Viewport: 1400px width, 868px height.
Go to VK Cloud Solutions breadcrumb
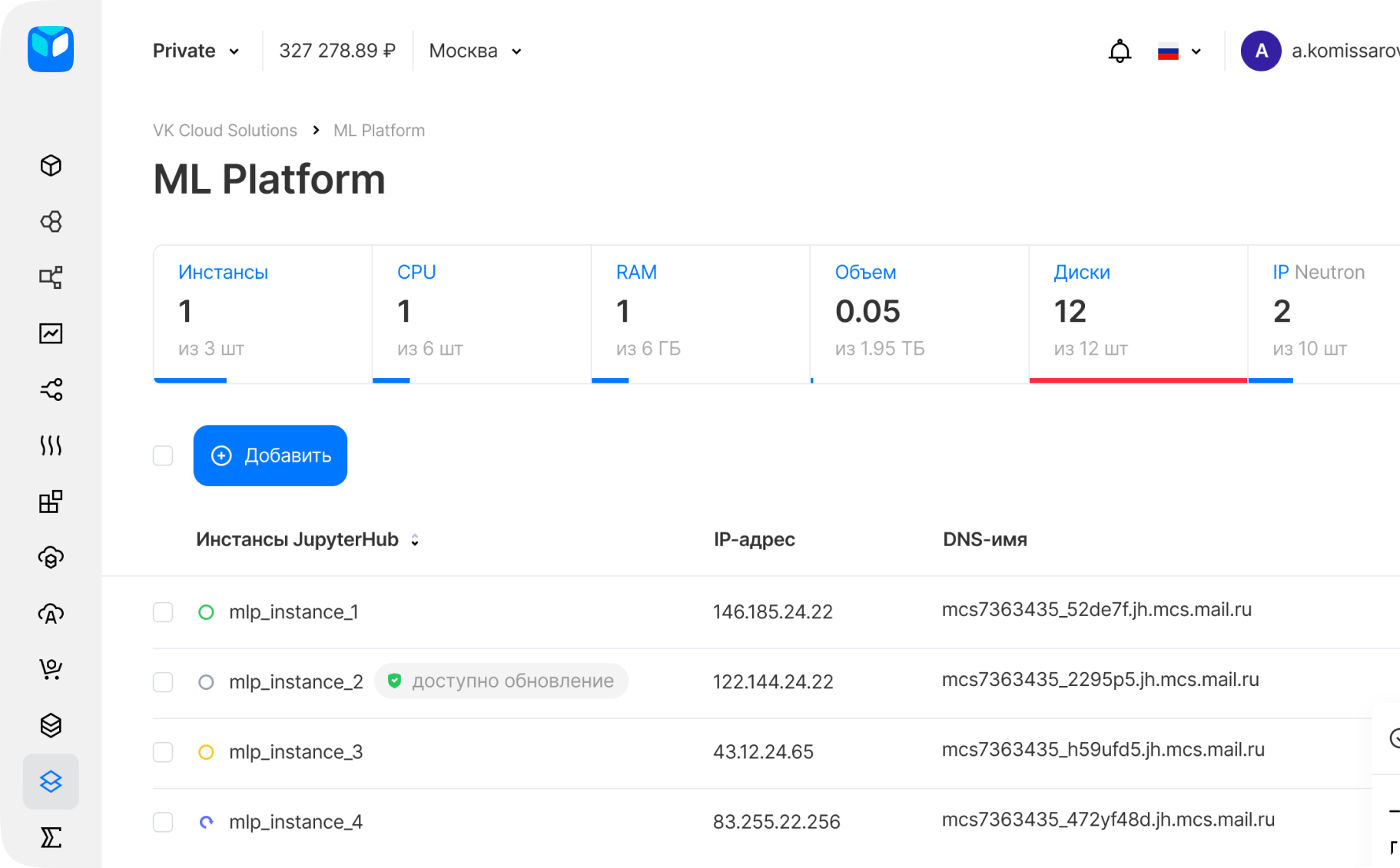[x=225, y=131]
